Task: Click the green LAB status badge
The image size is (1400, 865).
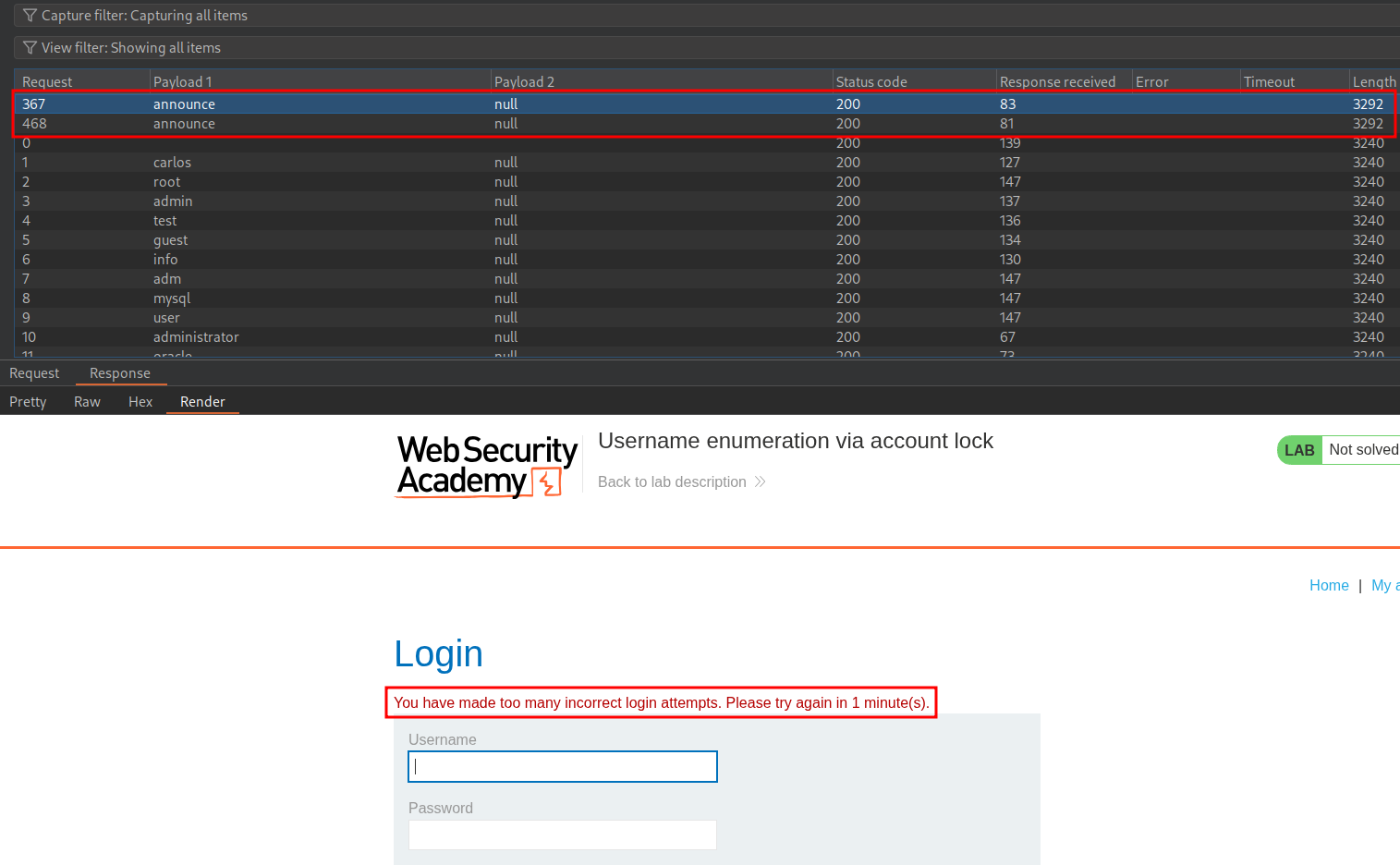Action: [x=1299, y=450]
